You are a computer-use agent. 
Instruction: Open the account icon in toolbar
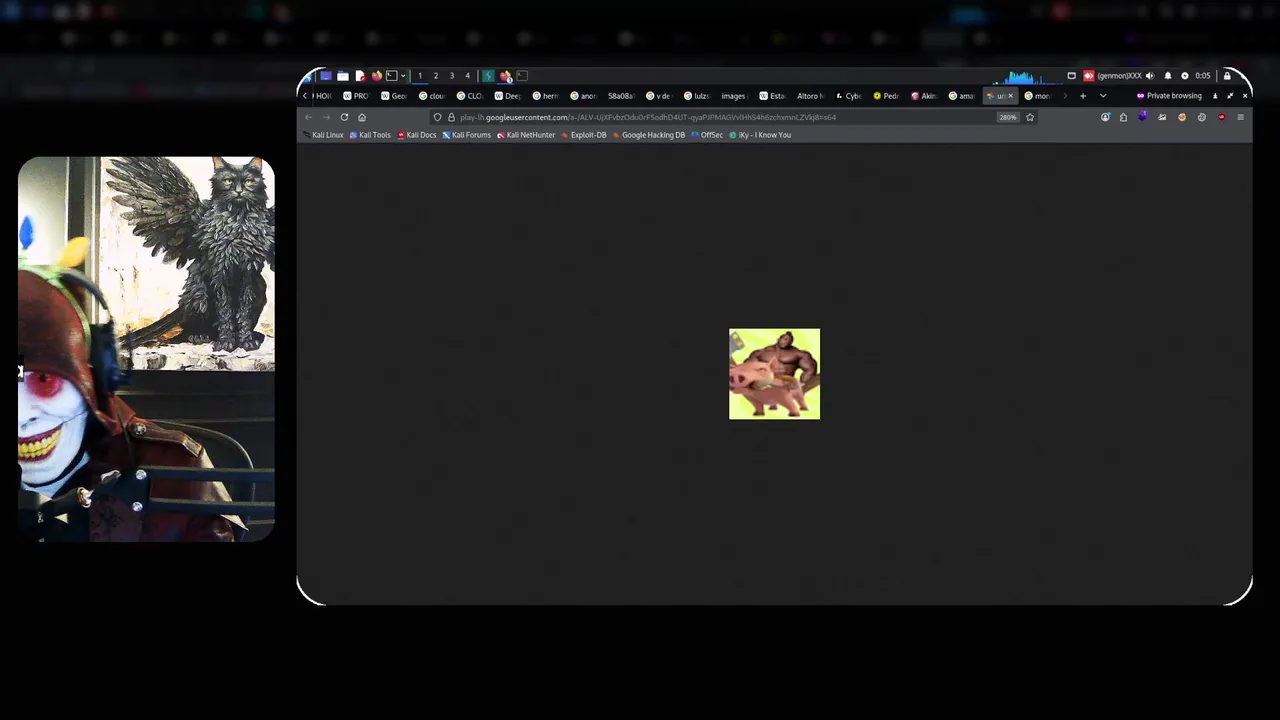(1105, 117)
